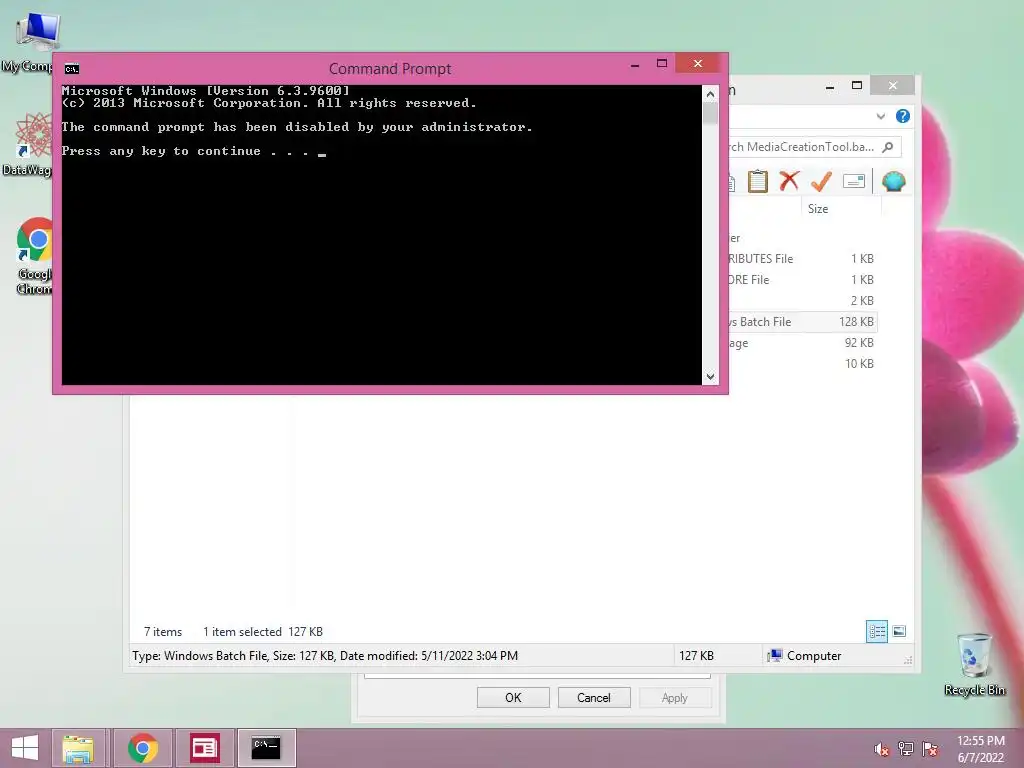Select Command Prompt taskbar button
Viewport: 1024px width, 768px height.
click(x=266, y=748)
